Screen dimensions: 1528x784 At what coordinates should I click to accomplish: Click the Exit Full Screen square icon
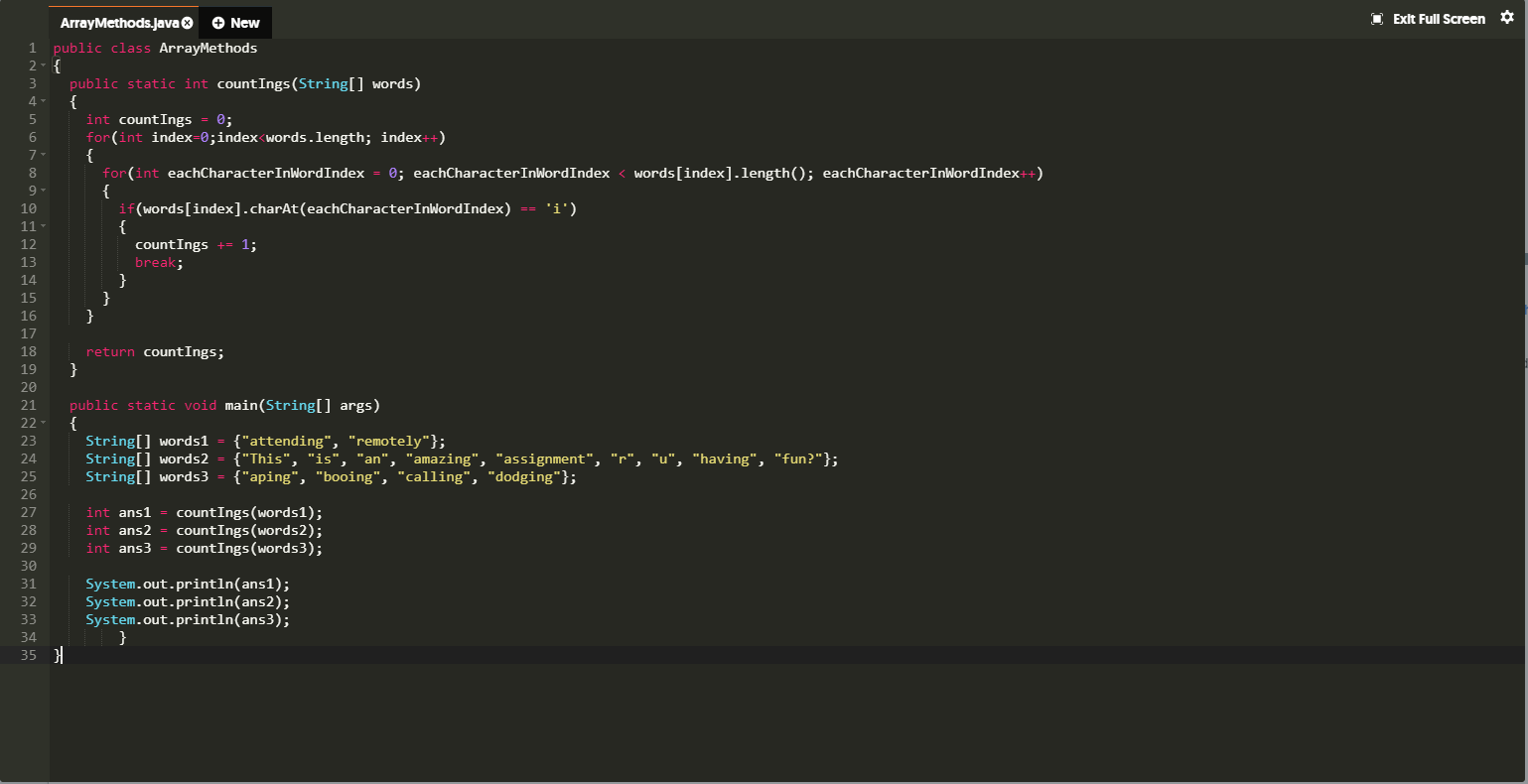pos(1375,18)
